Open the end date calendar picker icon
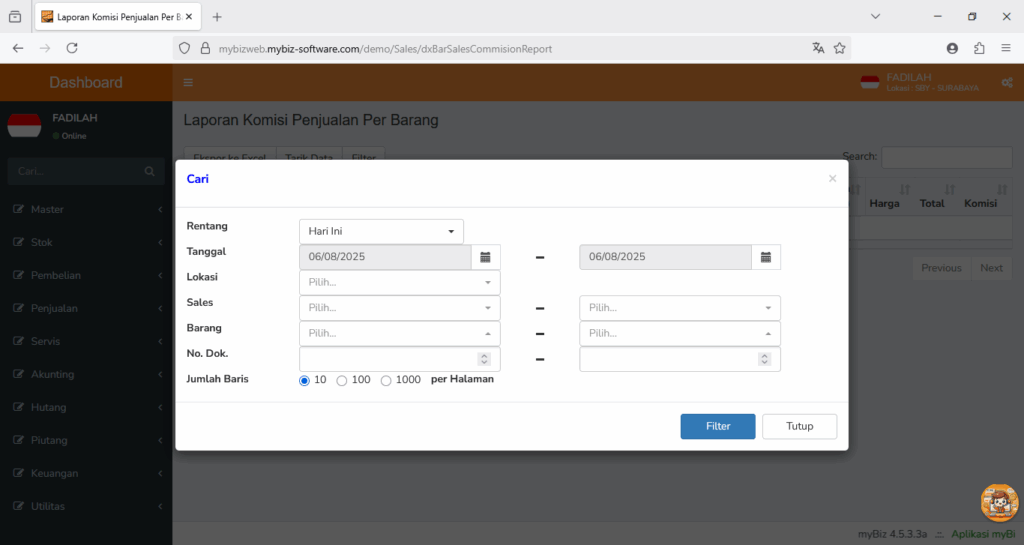This screenshot has height=545, width=1024. (x=765, y=257)
